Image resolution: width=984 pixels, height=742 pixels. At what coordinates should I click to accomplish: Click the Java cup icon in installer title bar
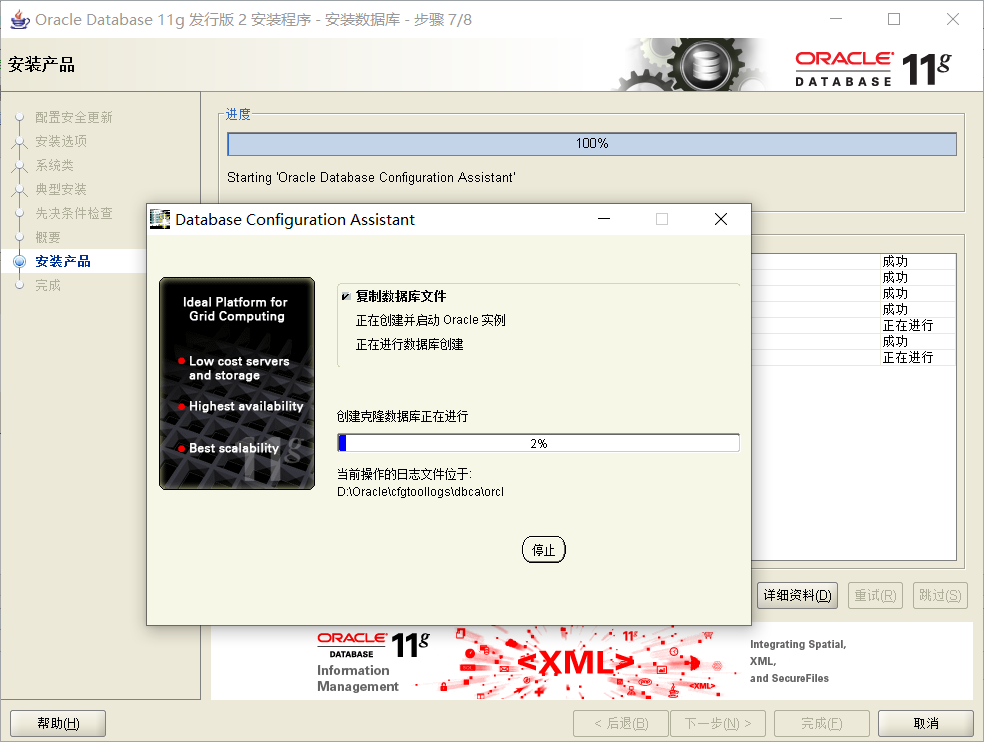[x=19, y=19]
